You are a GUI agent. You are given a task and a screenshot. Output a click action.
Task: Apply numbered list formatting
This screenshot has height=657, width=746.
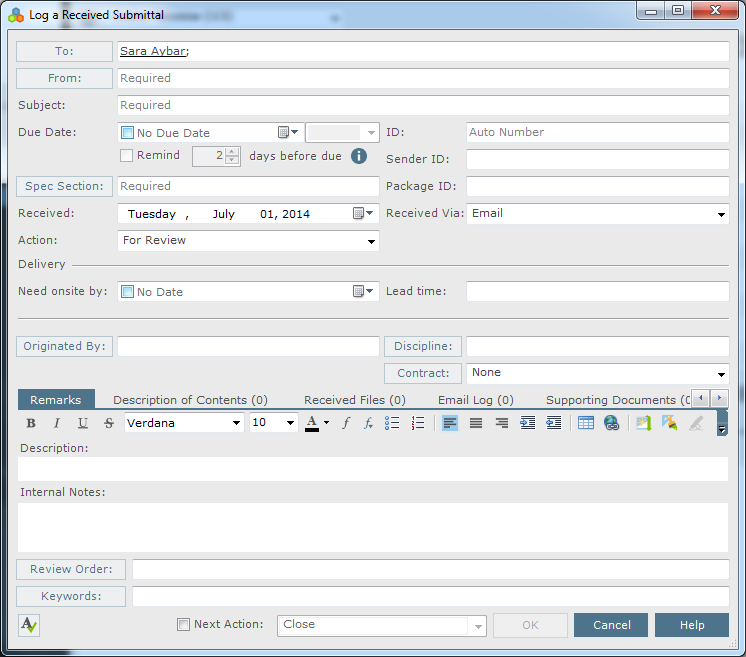pos(418,423)
